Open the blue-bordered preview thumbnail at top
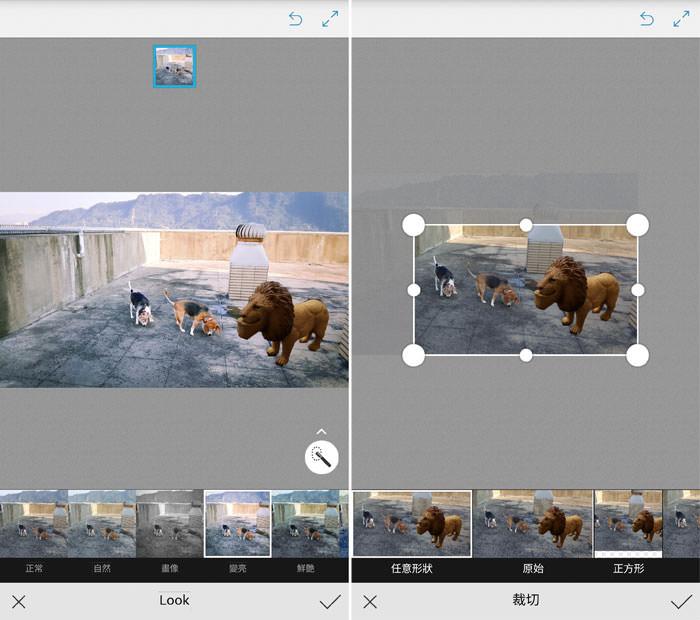This screenshot has width=700, height=620. pos(175,67)
